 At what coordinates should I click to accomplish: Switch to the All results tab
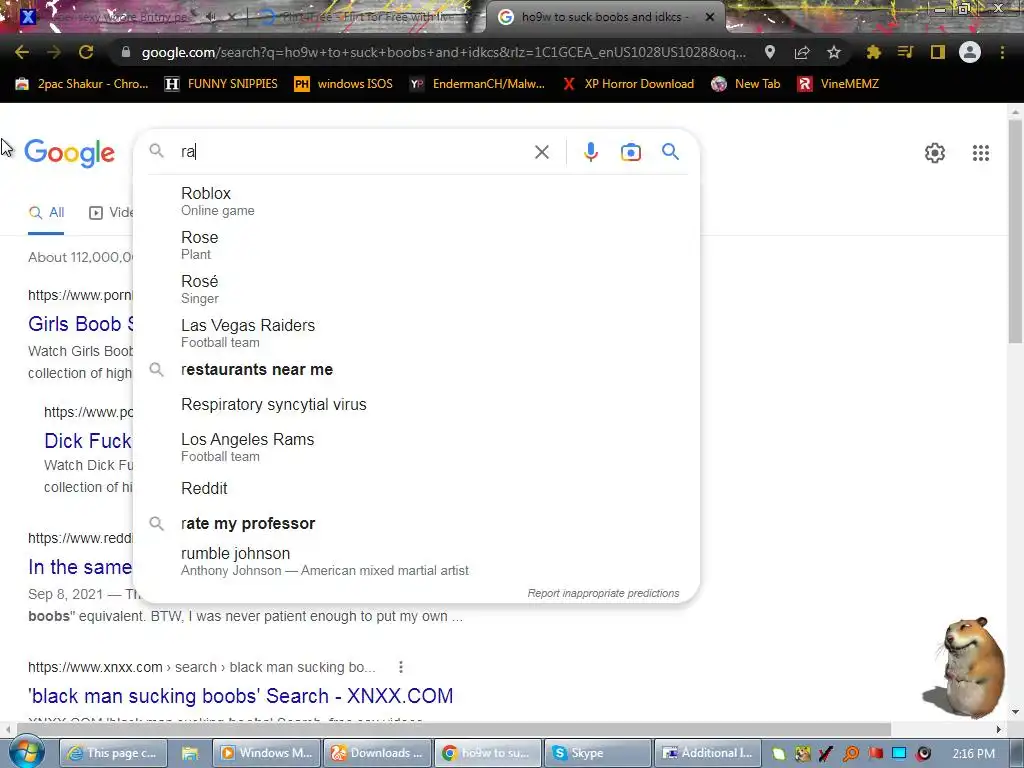tap(46, 212)
